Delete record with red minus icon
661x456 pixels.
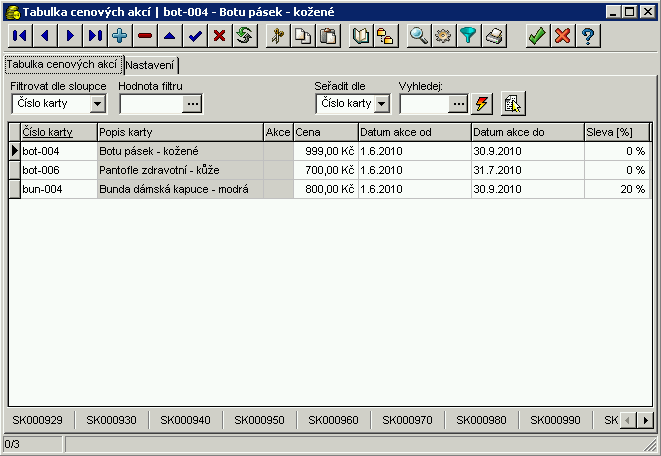pyautogui.click(x=145, y=36)
